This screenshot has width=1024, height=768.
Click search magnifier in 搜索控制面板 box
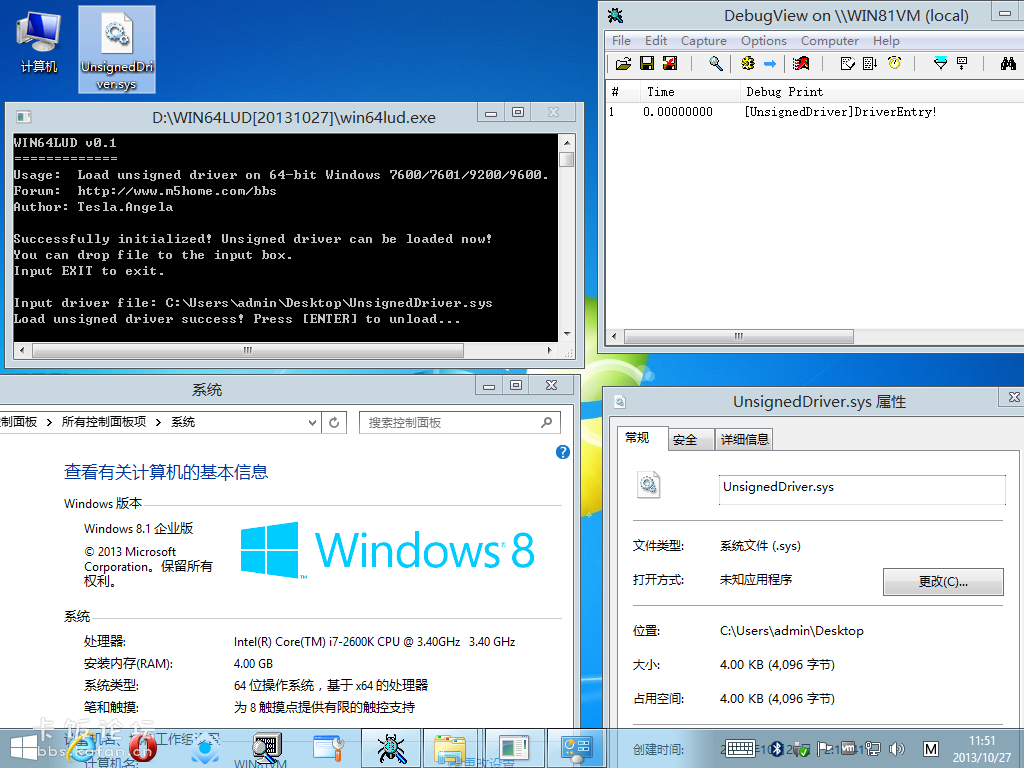coord(547,423)
